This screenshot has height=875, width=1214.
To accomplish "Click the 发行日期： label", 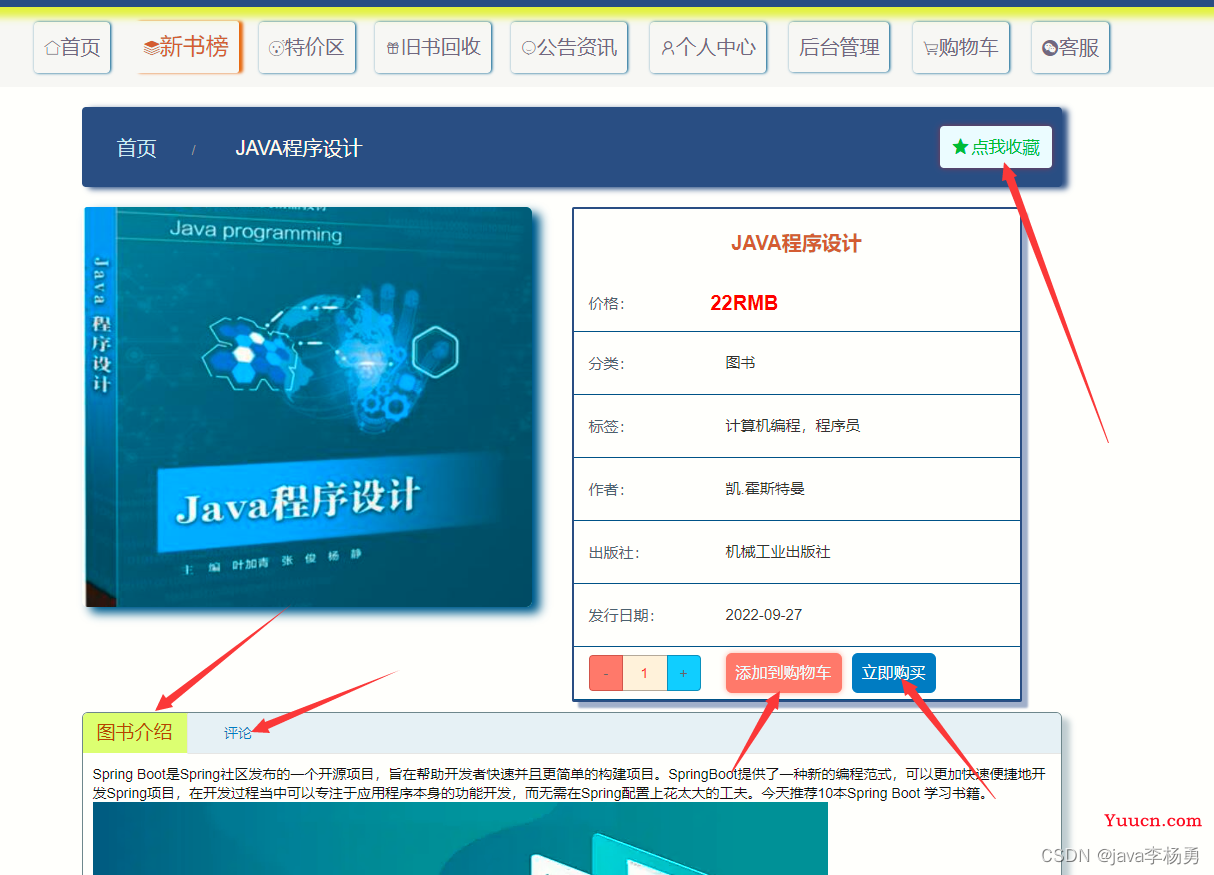I will point(622,616).
